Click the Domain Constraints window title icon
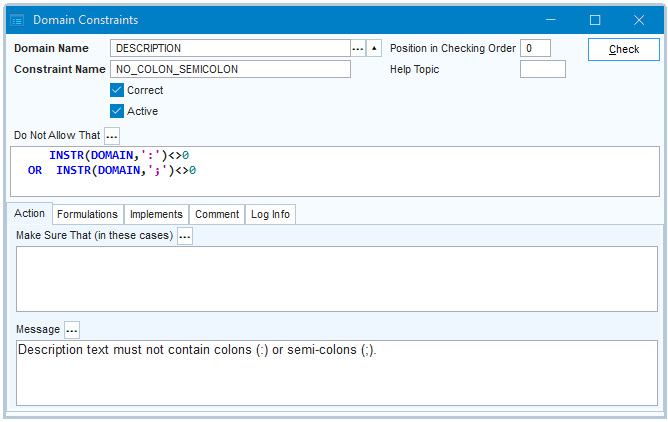The image size is (668, 422). coord(17,20)
